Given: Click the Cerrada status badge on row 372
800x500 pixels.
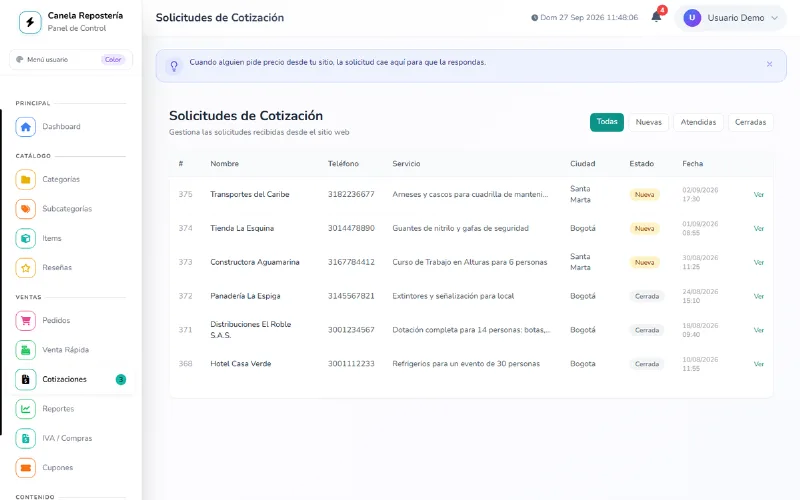Looking at the screenshot, I should click(646, 296).
